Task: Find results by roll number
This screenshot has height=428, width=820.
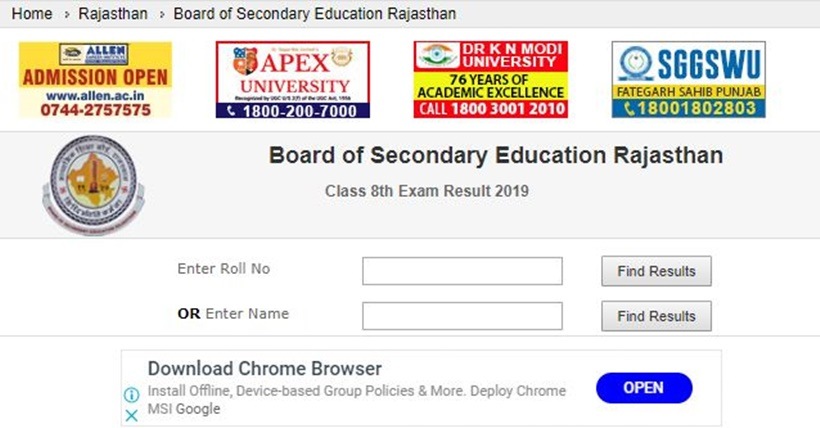Action: 656,271
